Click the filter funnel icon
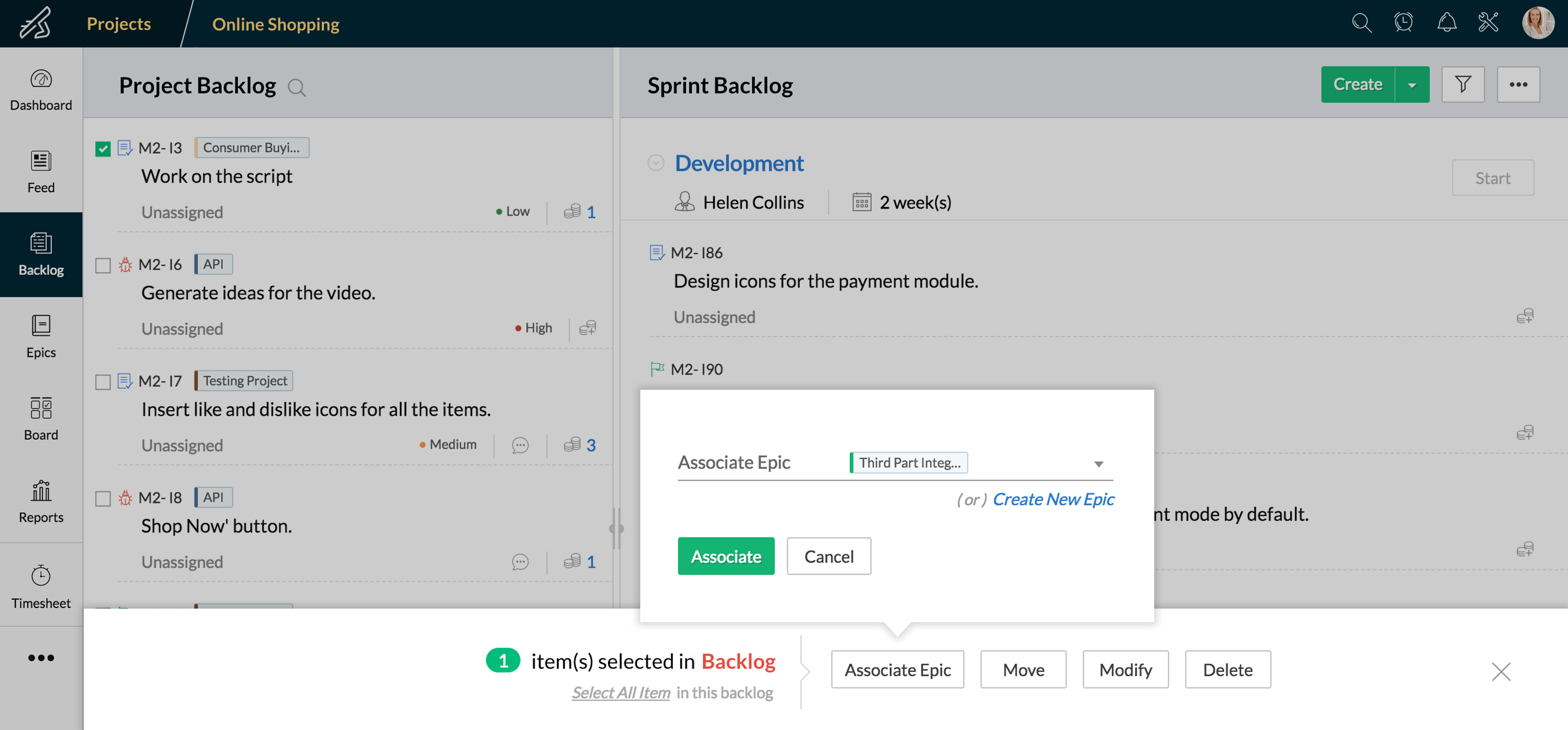 pyautogui.click(x=1463, y=84)
